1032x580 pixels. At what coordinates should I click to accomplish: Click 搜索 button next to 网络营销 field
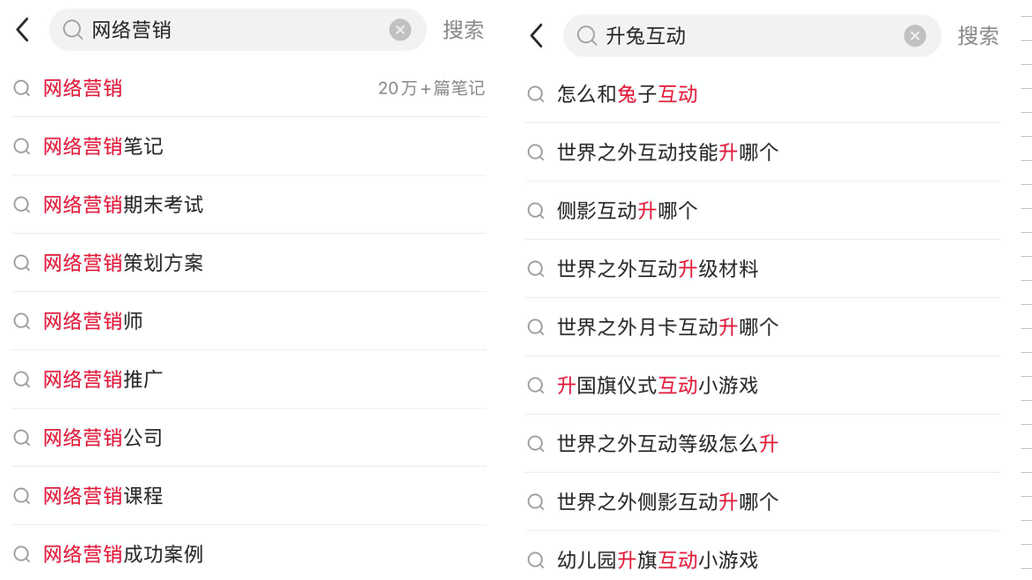463,30
